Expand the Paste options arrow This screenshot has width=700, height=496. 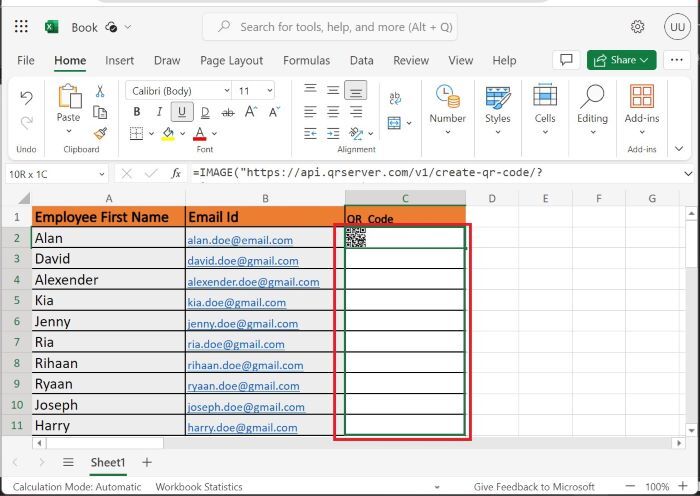[69, 131]
